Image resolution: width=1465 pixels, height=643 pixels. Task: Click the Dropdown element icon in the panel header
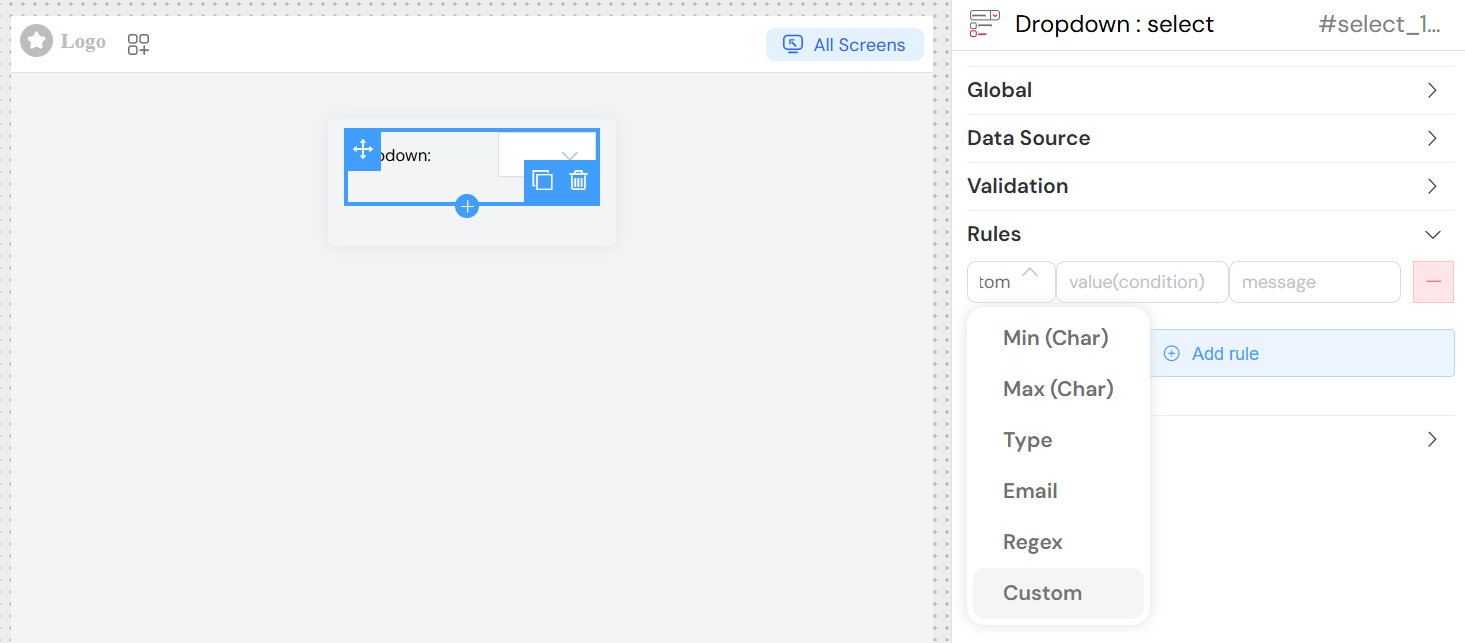tap(984, 24)
